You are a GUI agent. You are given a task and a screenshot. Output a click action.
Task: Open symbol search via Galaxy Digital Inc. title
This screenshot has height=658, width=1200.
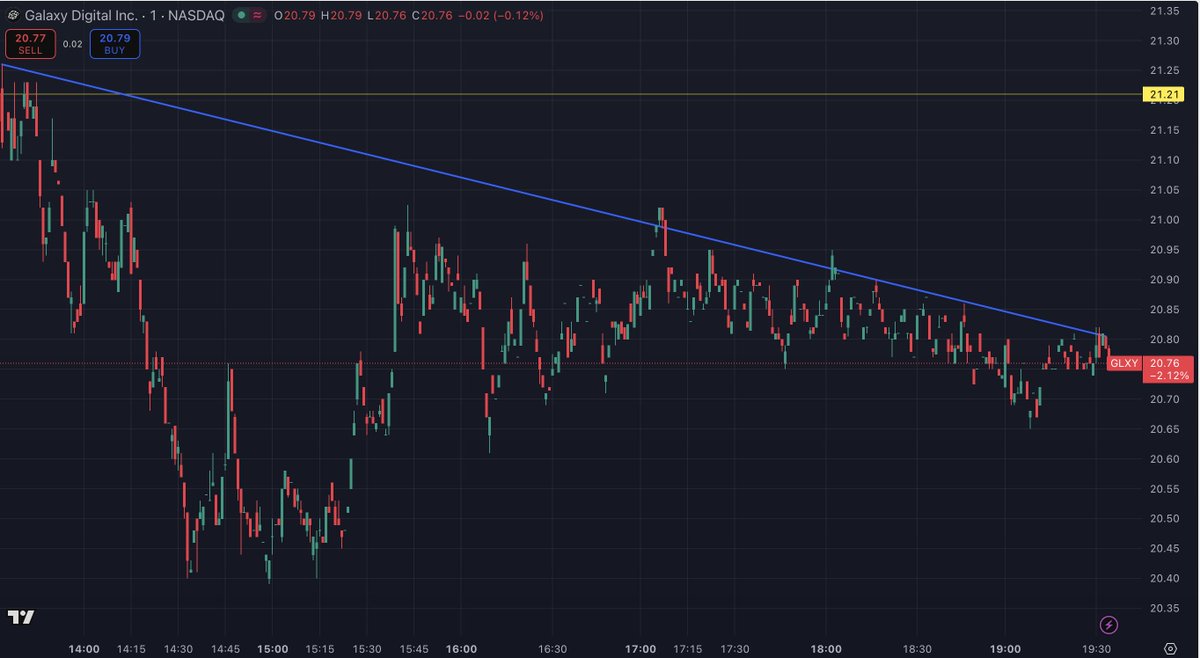tap(83, 16)
